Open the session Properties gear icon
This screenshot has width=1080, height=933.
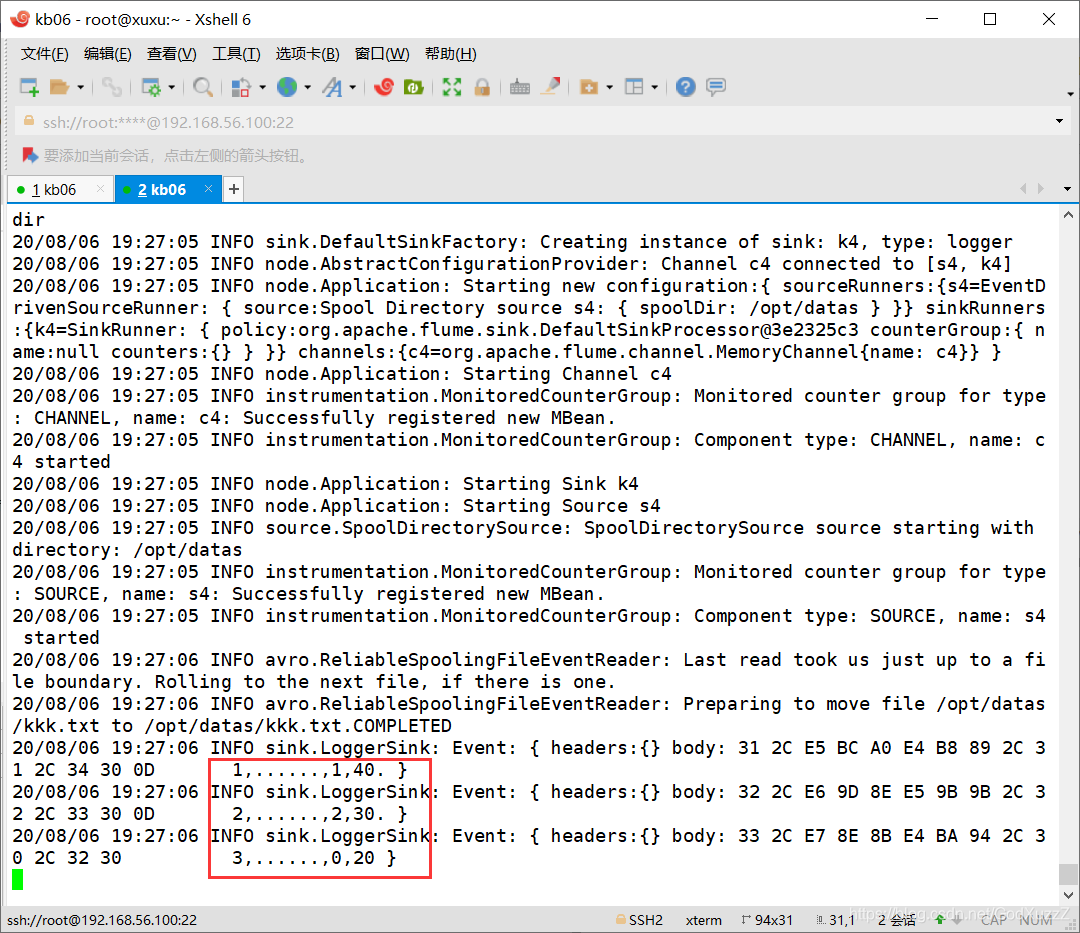[151, 87]
